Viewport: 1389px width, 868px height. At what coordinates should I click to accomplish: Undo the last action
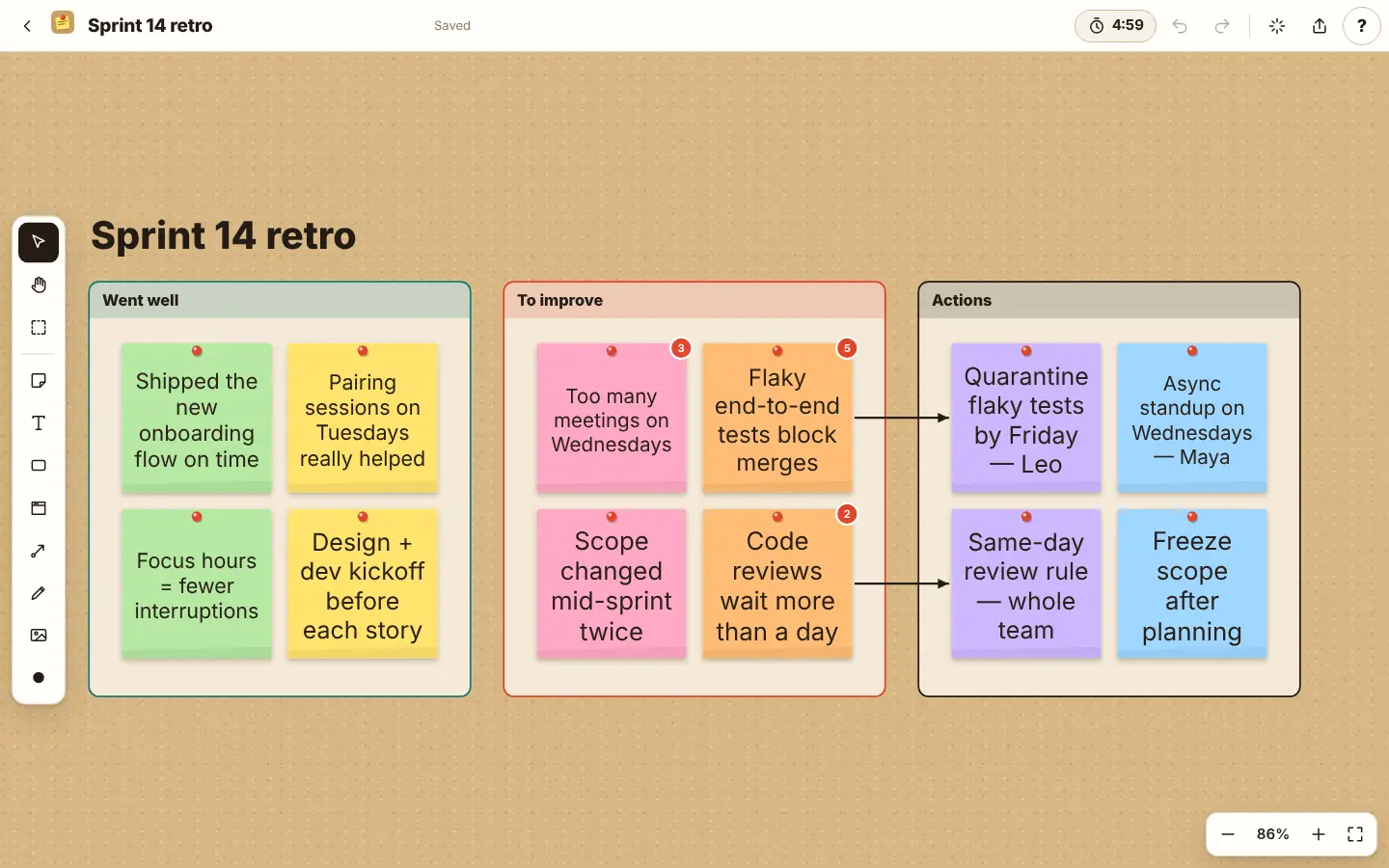pyautogui.click(x=1180, y=26)
